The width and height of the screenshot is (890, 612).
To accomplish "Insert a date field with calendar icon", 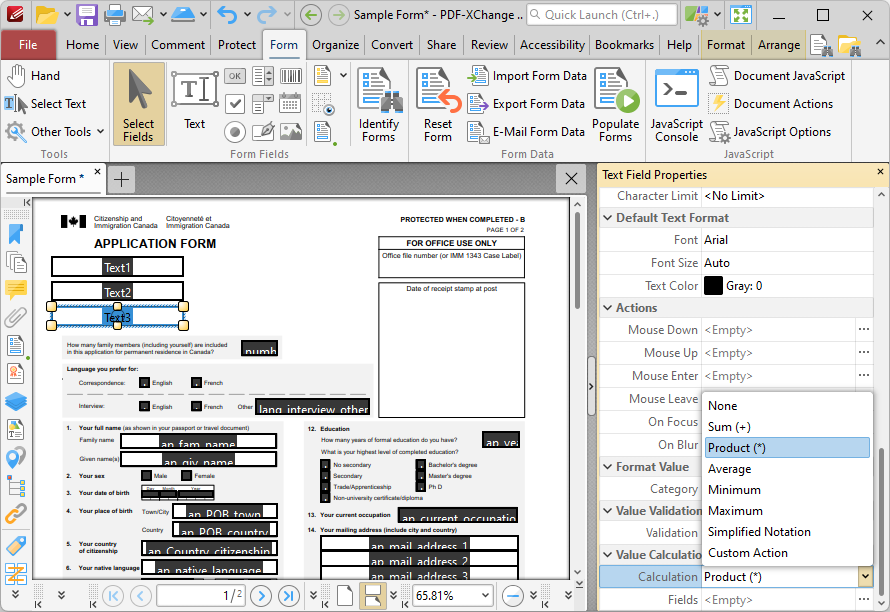I will coord(291,104).
